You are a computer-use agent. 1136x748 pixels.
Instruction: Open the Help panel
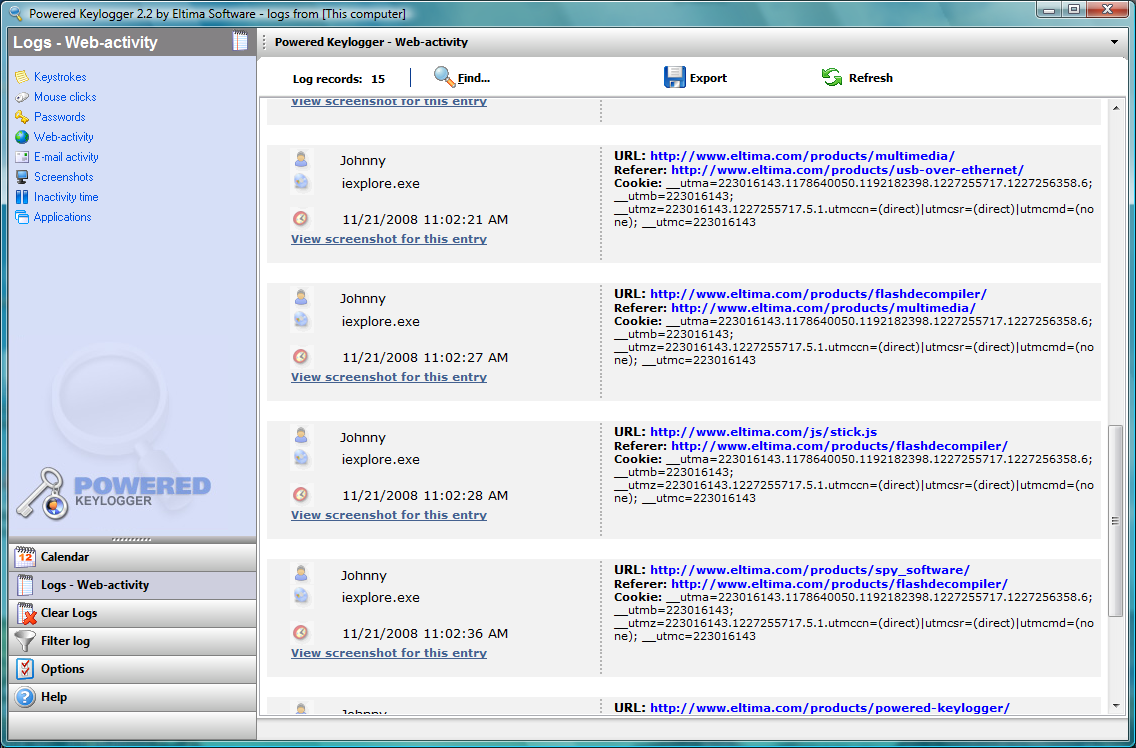(x=133, y=697)
